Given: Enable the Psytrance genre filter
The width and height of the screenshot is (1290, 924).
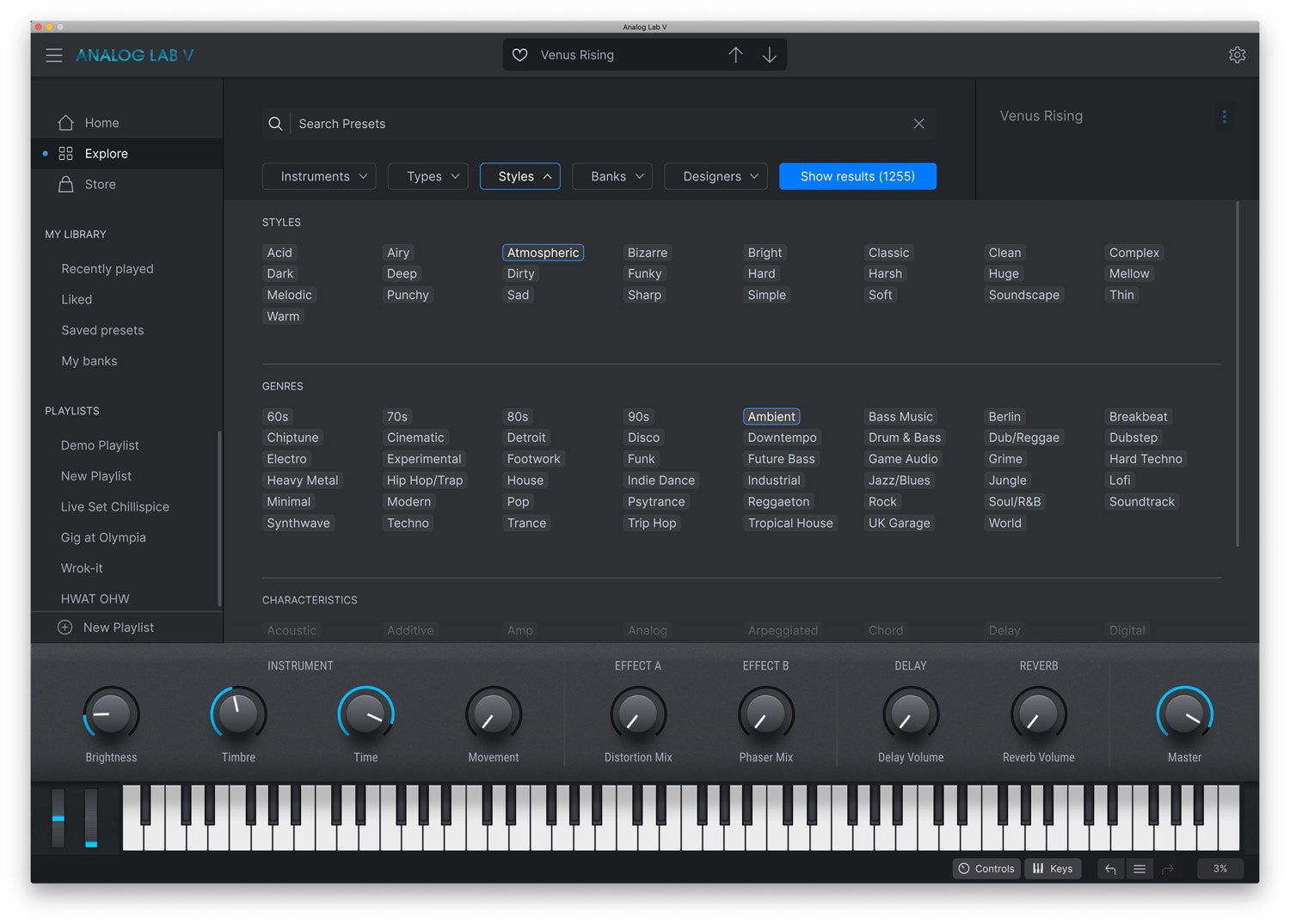Looking at the screenshot, I should [x=656, y=501].
